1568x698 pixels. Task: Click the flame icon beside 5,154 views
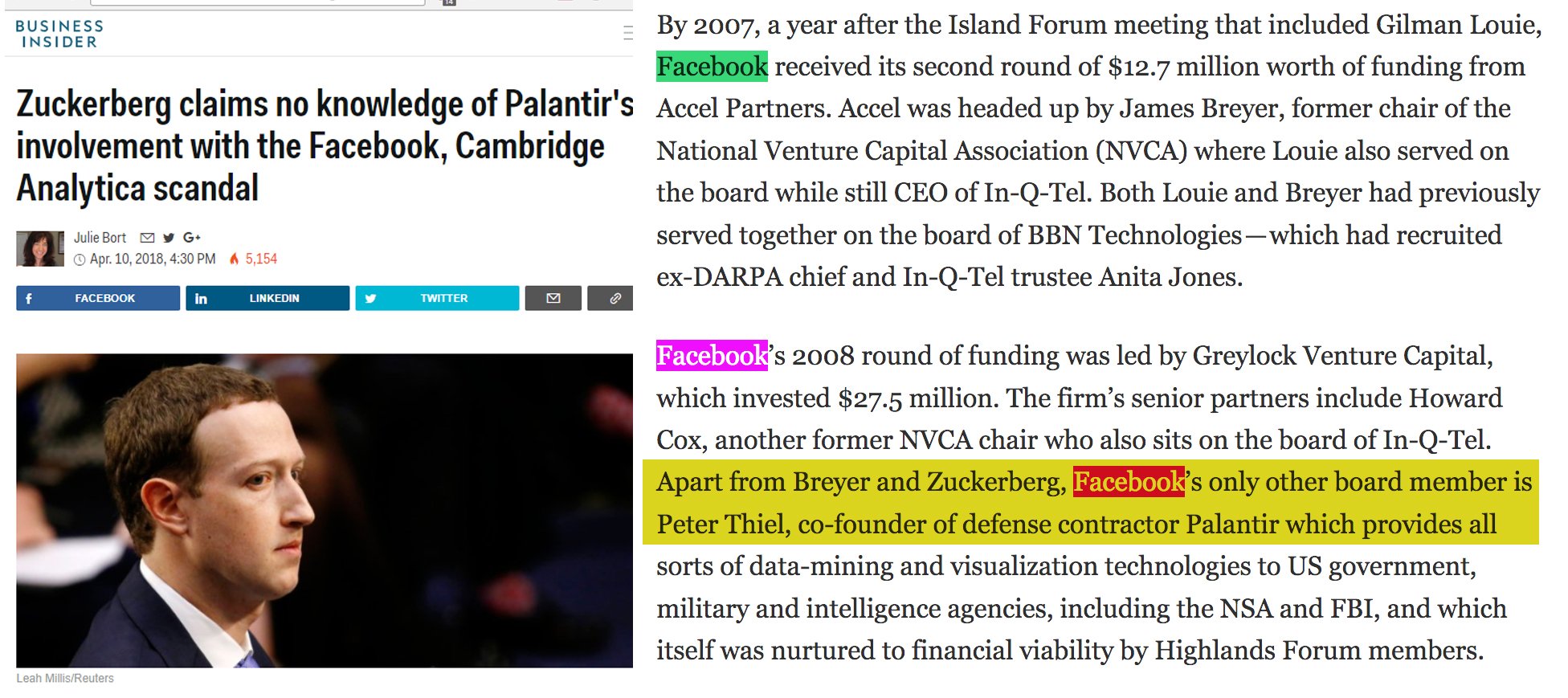(235, 259)
